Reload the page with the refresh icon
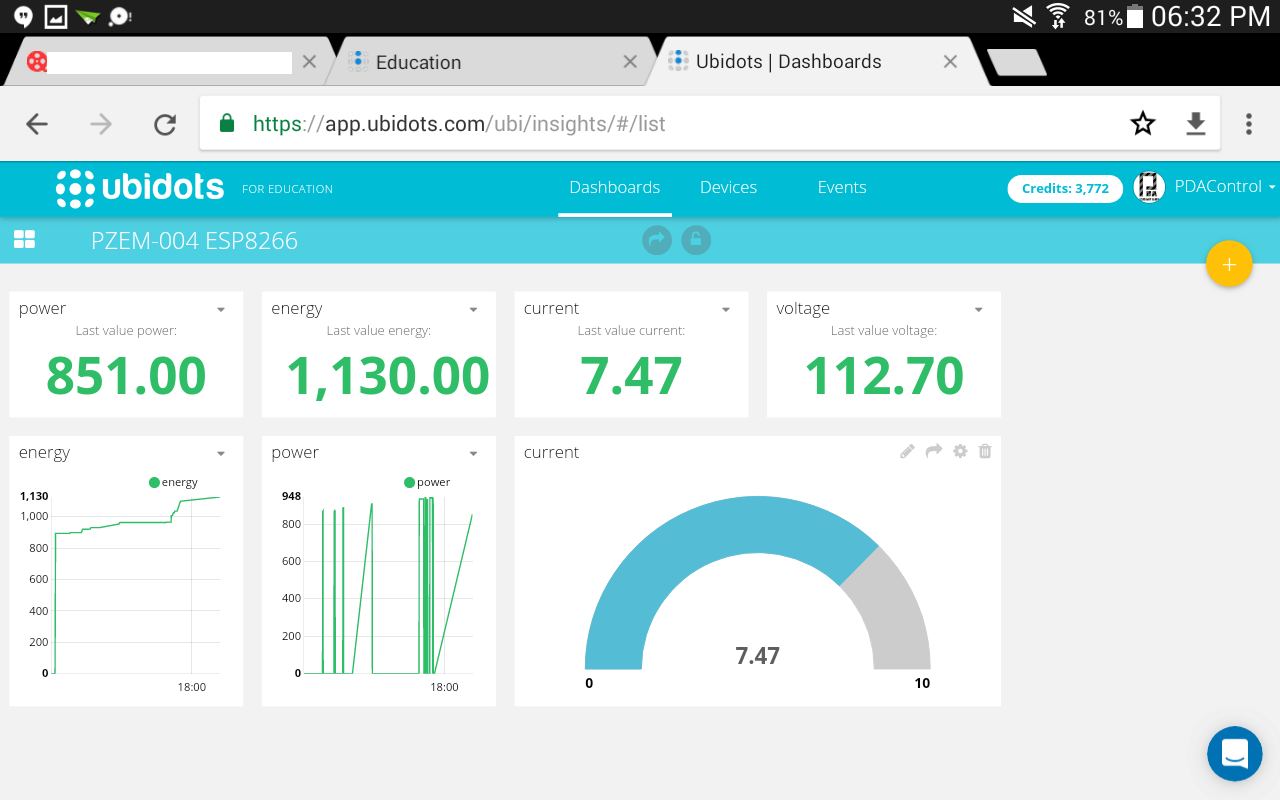The height and width of the screenshot is (800, 1280). (x=165, y=124)
